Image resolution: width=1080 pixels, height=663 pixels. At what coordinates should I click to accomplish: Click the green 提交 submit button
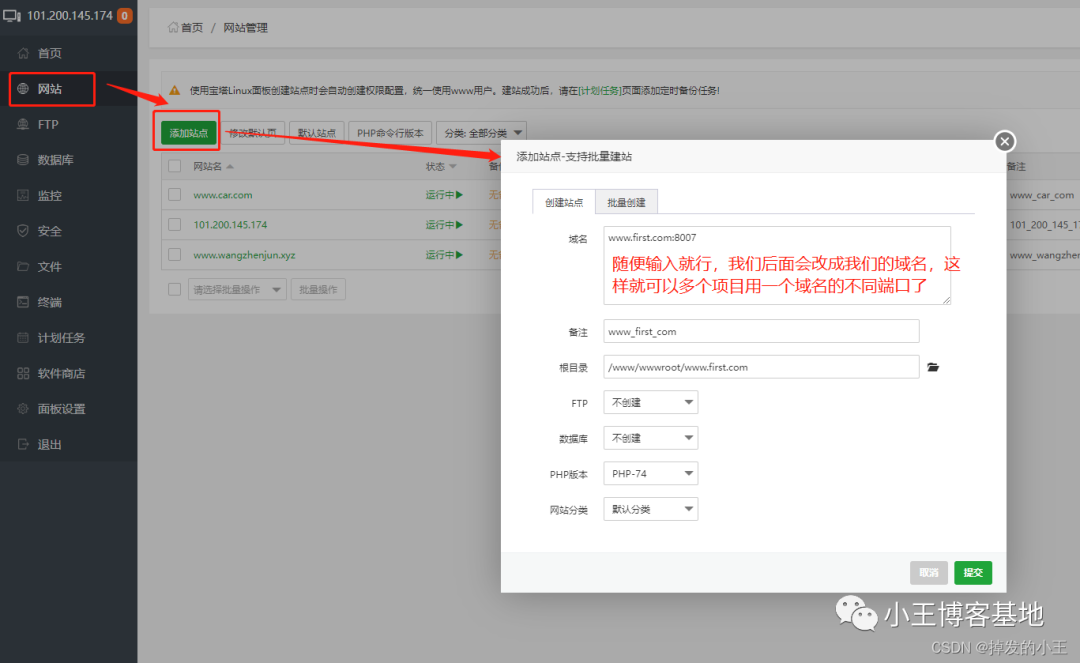pos(973,573)
